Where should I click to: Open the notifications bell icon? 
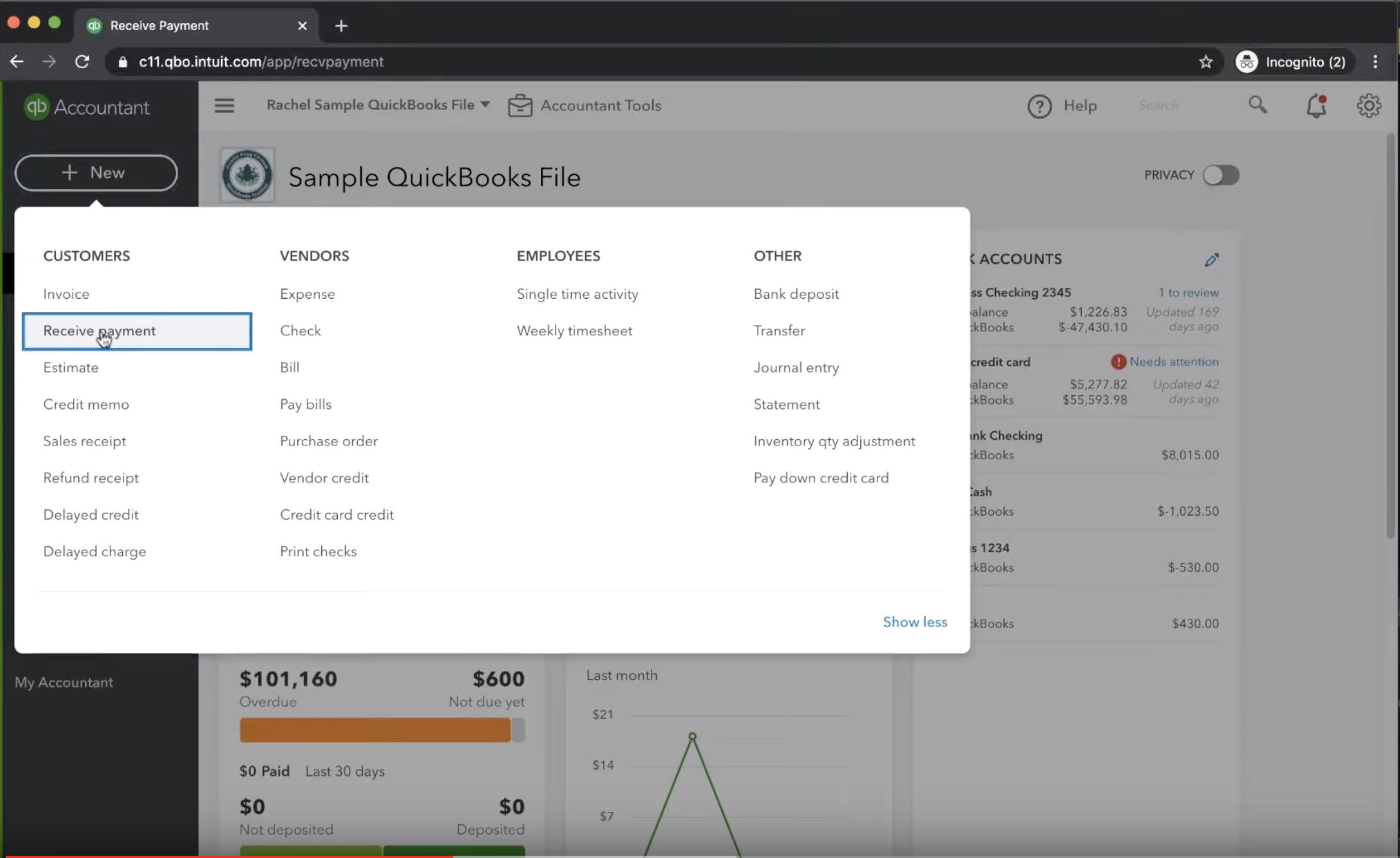[1316, 106]
